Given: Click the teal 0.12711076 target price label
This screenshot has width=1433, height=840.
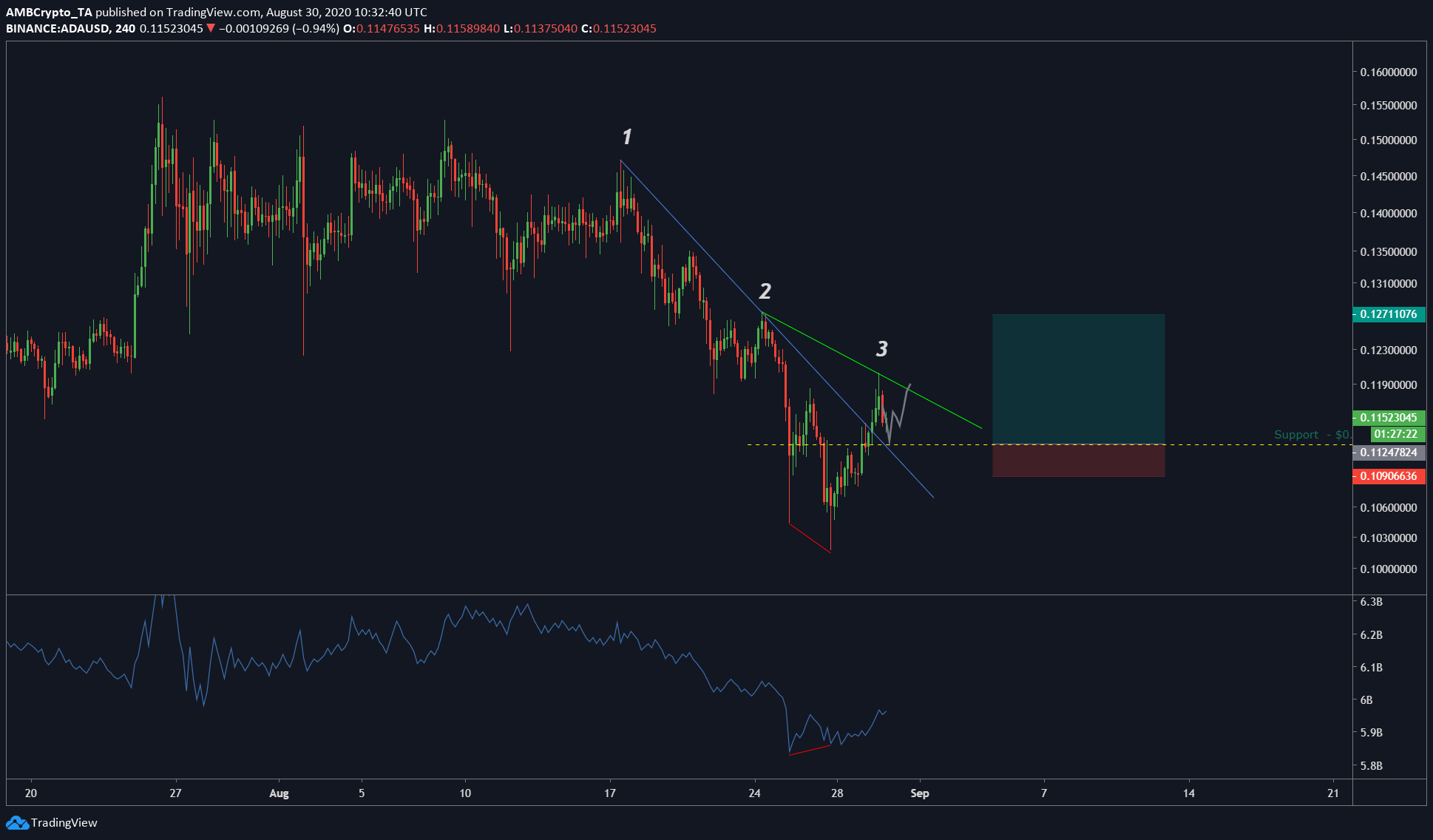Looking at the screenshot, I should click(1388, 314).
